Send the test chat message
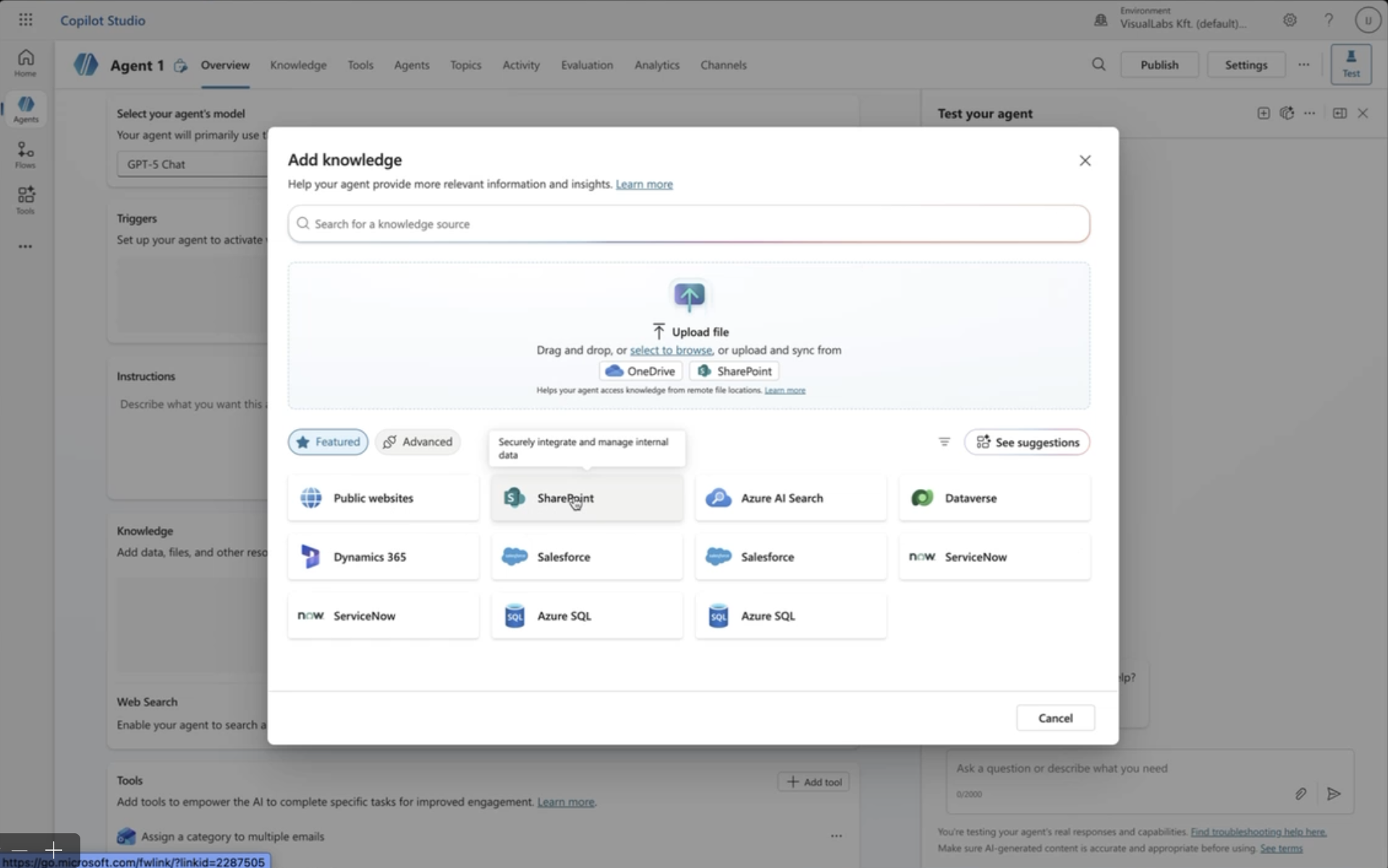This screenshot has width=1388, height=868. pyautogui.click(x=1334, y=794)
